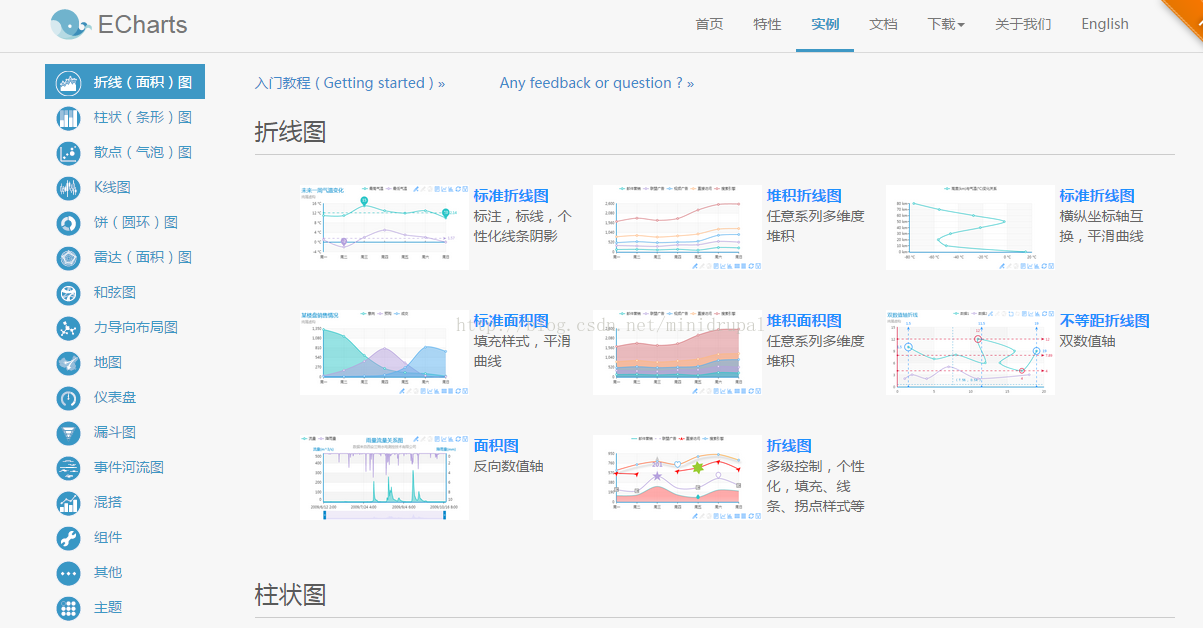1203x628 pixels.
Task: Open the 关于我们 navigation item
Action: [x=1023, y=24]
